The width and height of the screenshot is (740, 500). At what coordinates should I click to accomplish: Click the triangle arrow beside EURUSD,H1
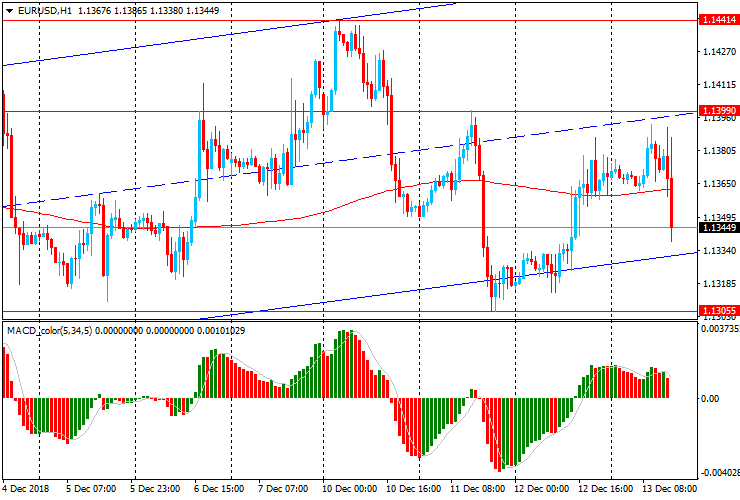tap(8, 10)
